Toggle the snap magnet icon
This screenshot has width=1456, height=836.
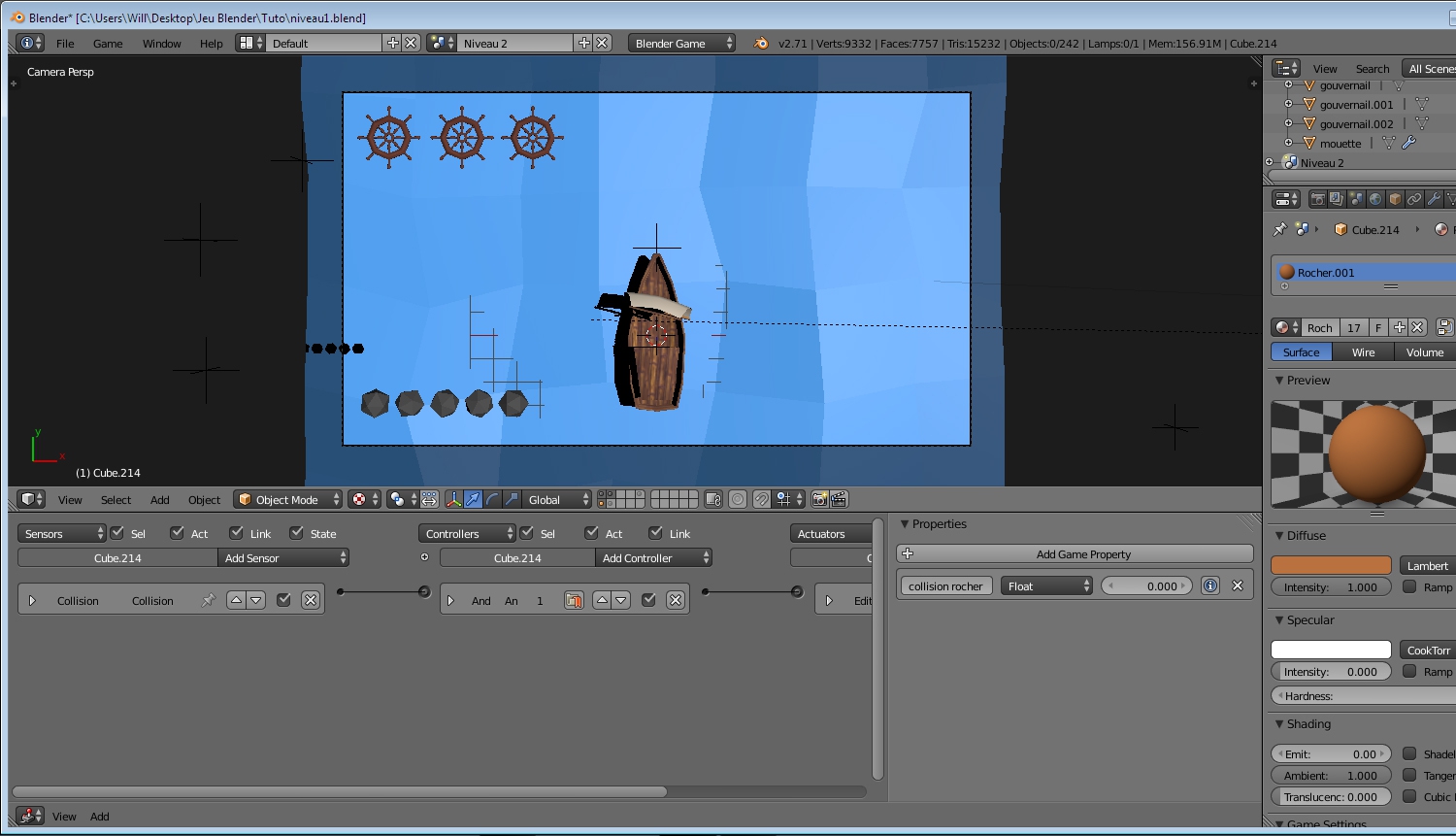click(762, 499)
